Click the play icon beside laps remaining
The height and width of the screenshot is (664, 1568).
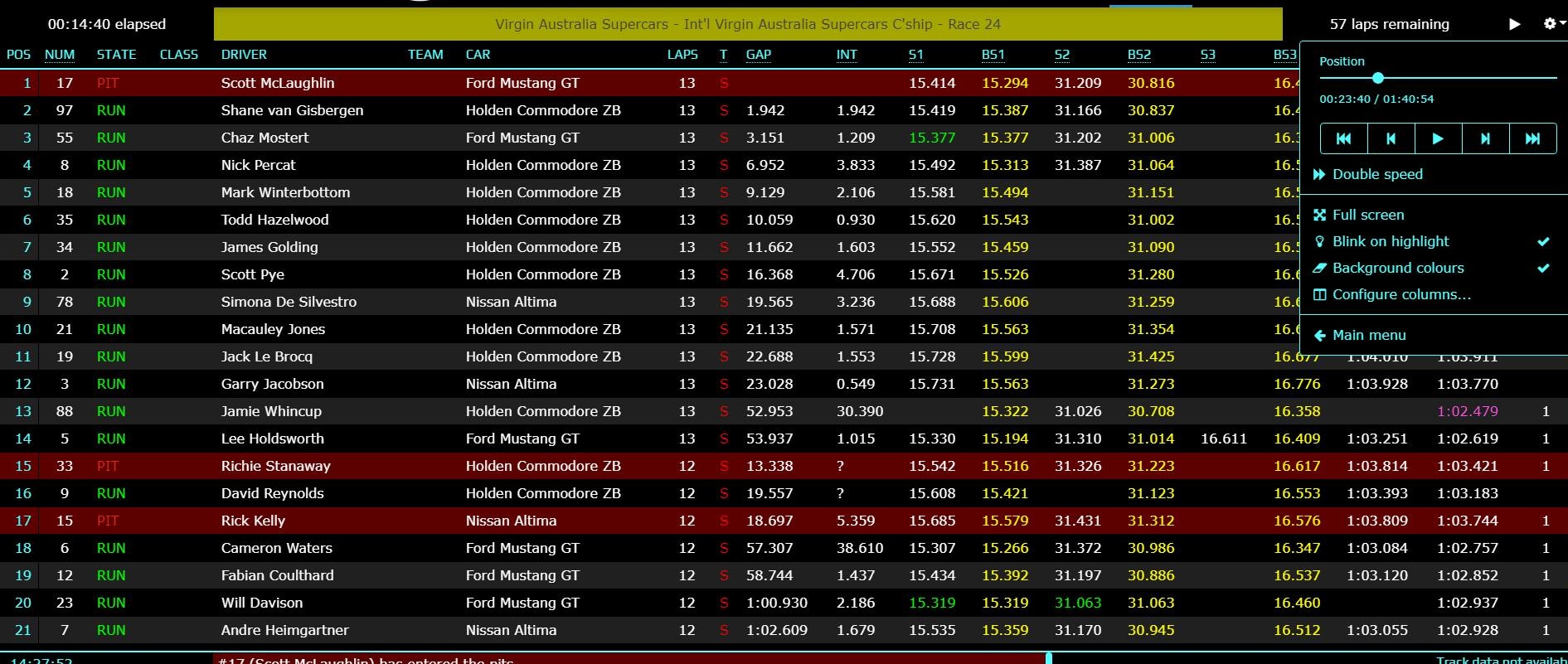coord(1514,24)
